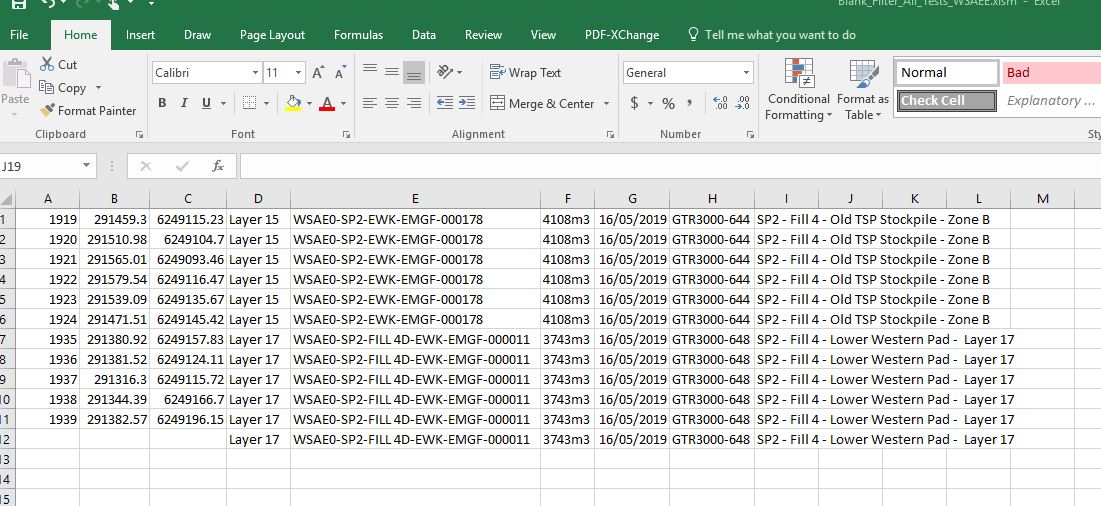Select row 12 header

(6, 439)
